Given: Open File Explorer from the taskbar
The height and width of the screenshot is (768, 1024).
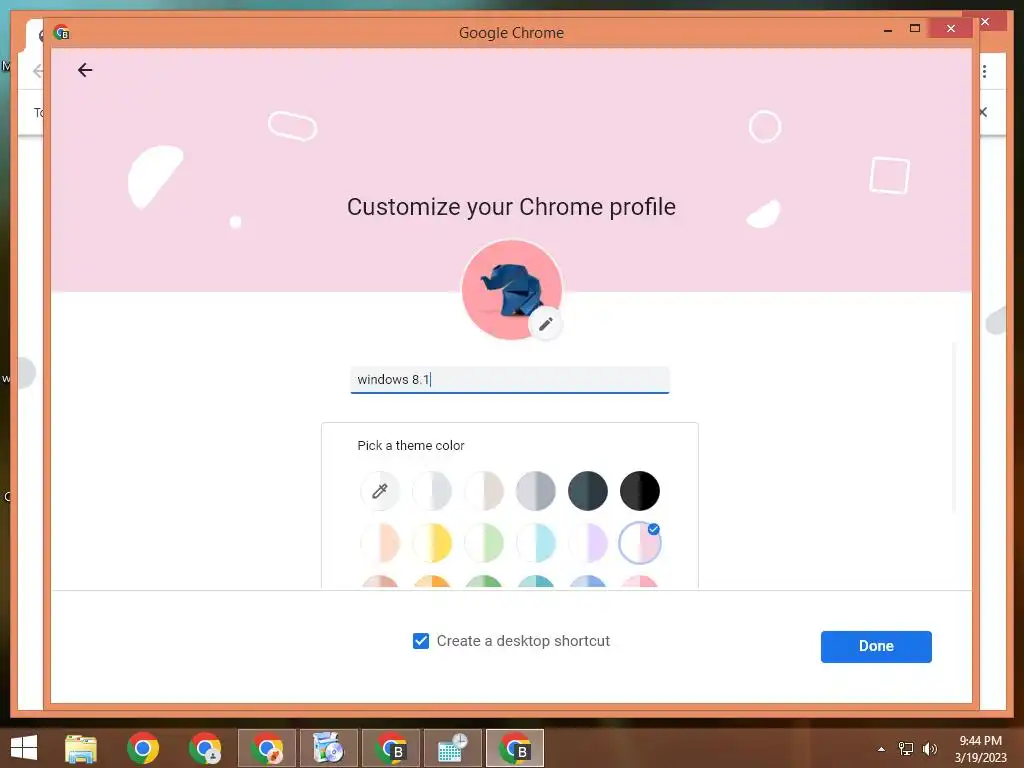Looking at the screenshot, I should (x=81, y=748).
